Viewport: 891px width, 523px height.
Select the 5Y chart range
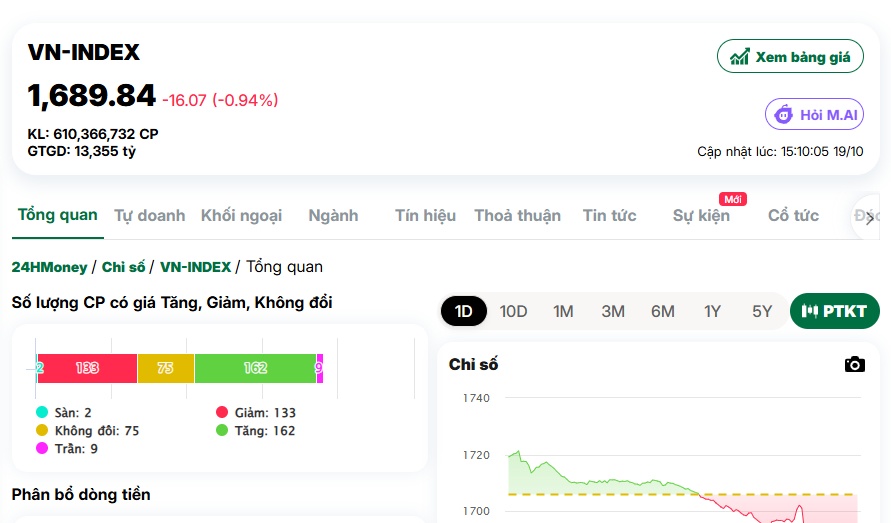click(x=762, y=312)
